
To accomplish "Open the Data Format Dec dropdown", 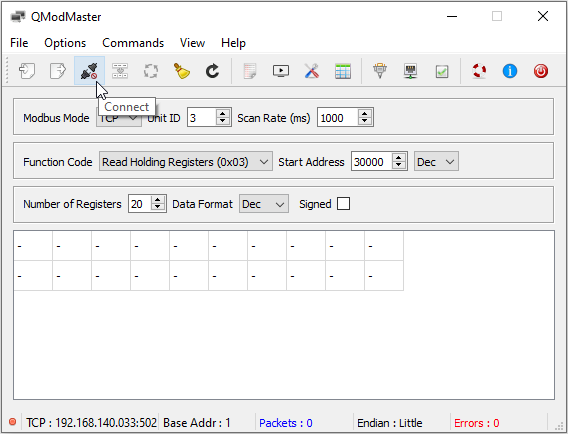I will [x=264, y=204].
